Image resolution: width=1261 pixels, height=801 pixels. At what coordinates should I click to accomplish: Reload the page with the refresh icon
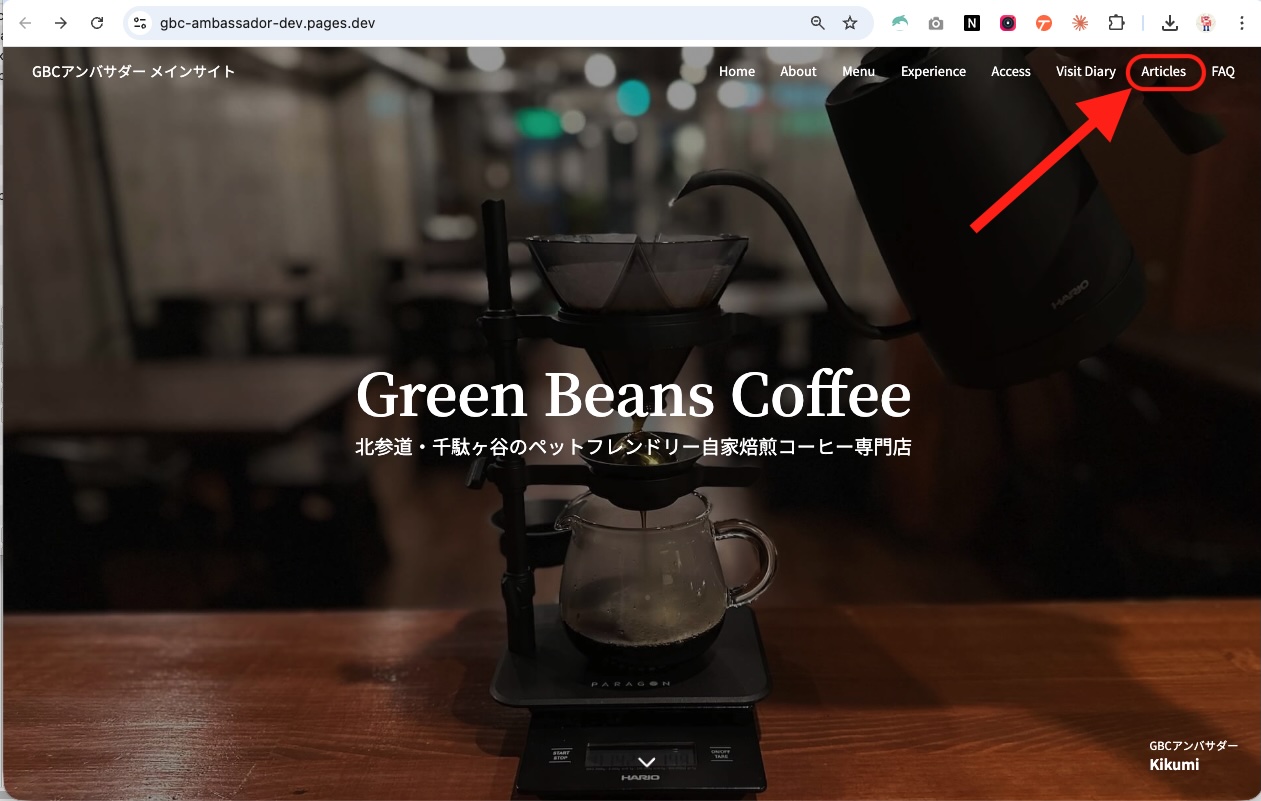97,23
